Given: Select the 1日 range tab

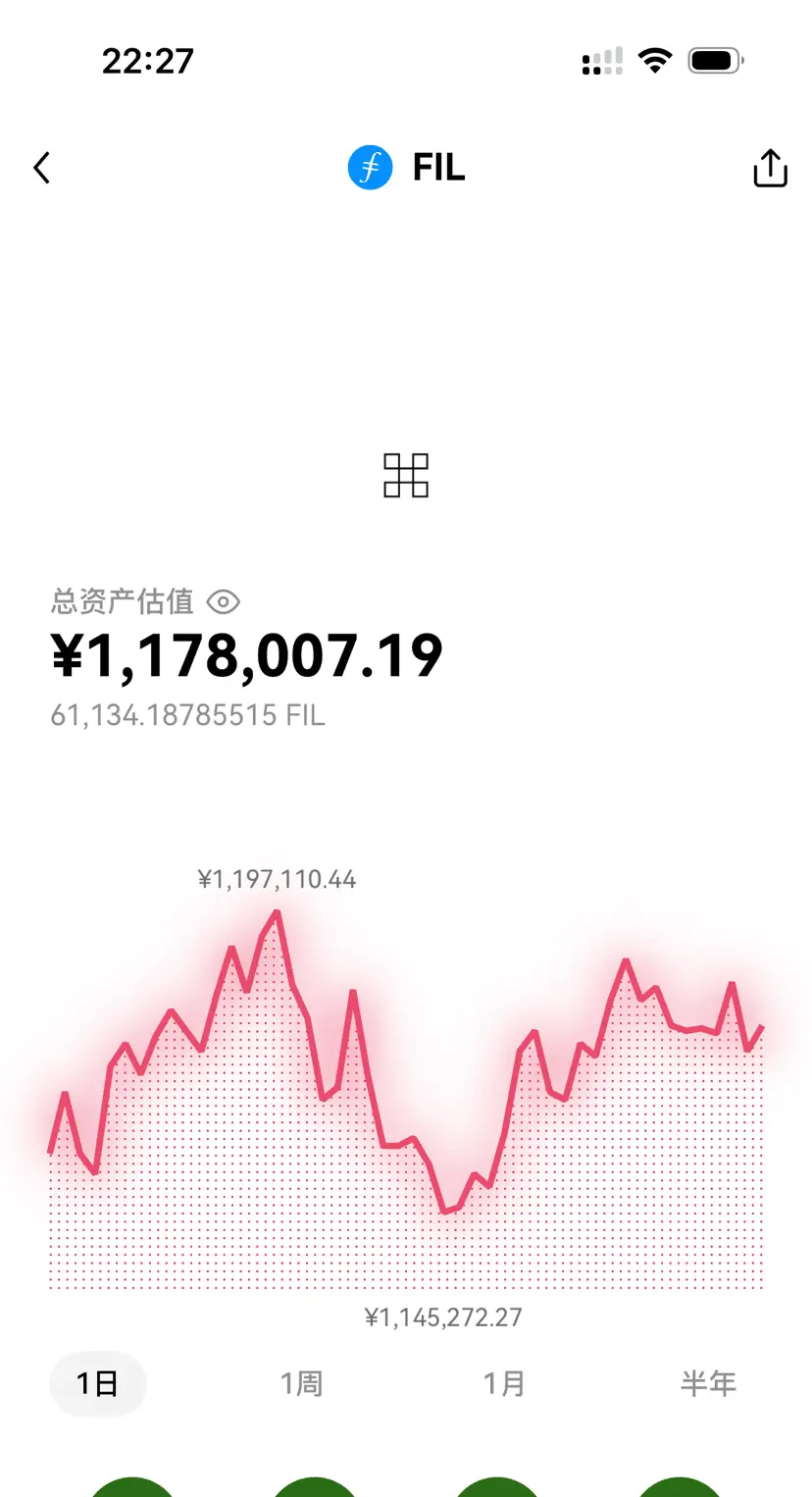Looking at the screenshot, I should tap(98, 1384).
